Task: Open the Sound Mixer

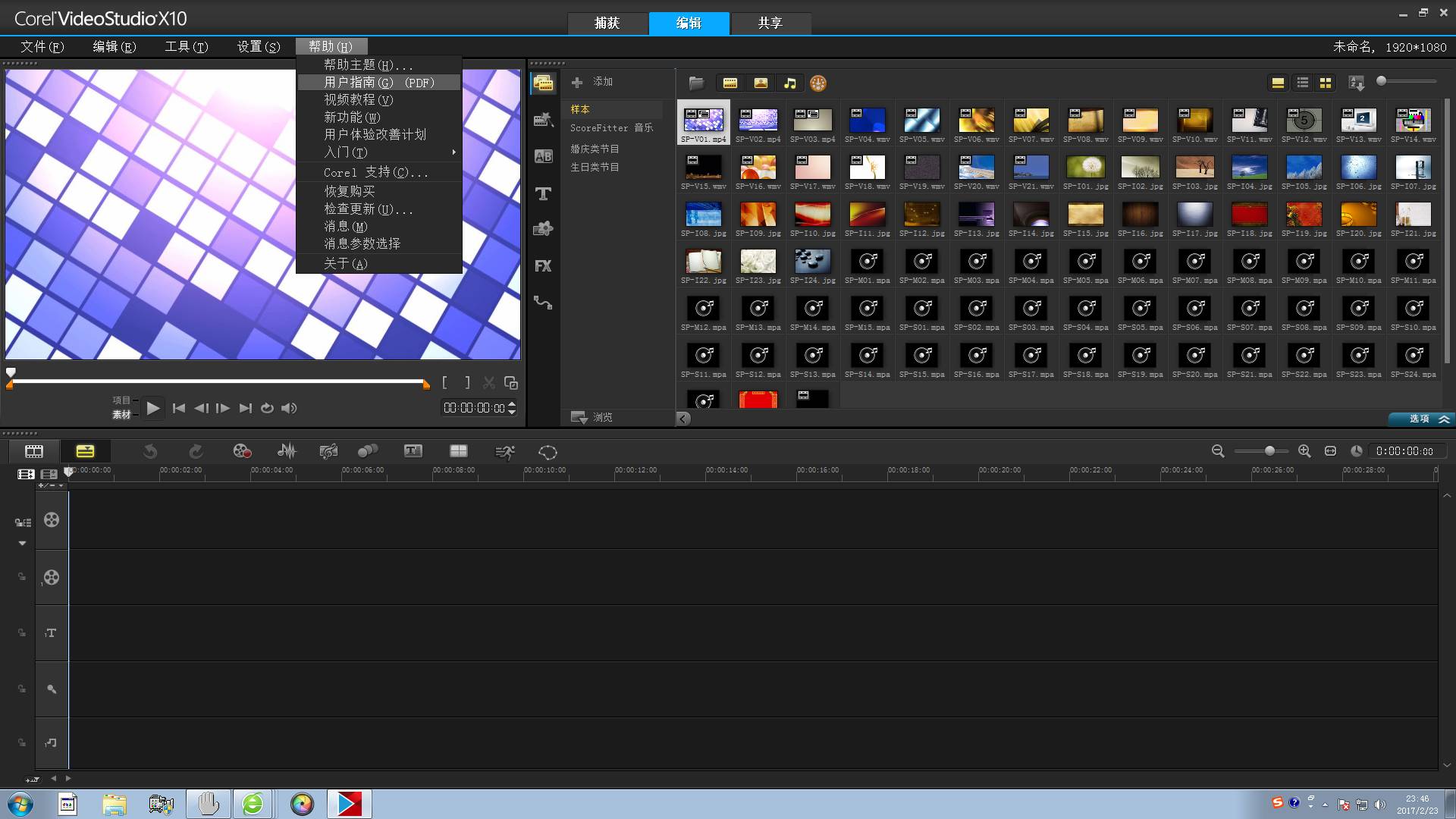Action: (287, 451)
